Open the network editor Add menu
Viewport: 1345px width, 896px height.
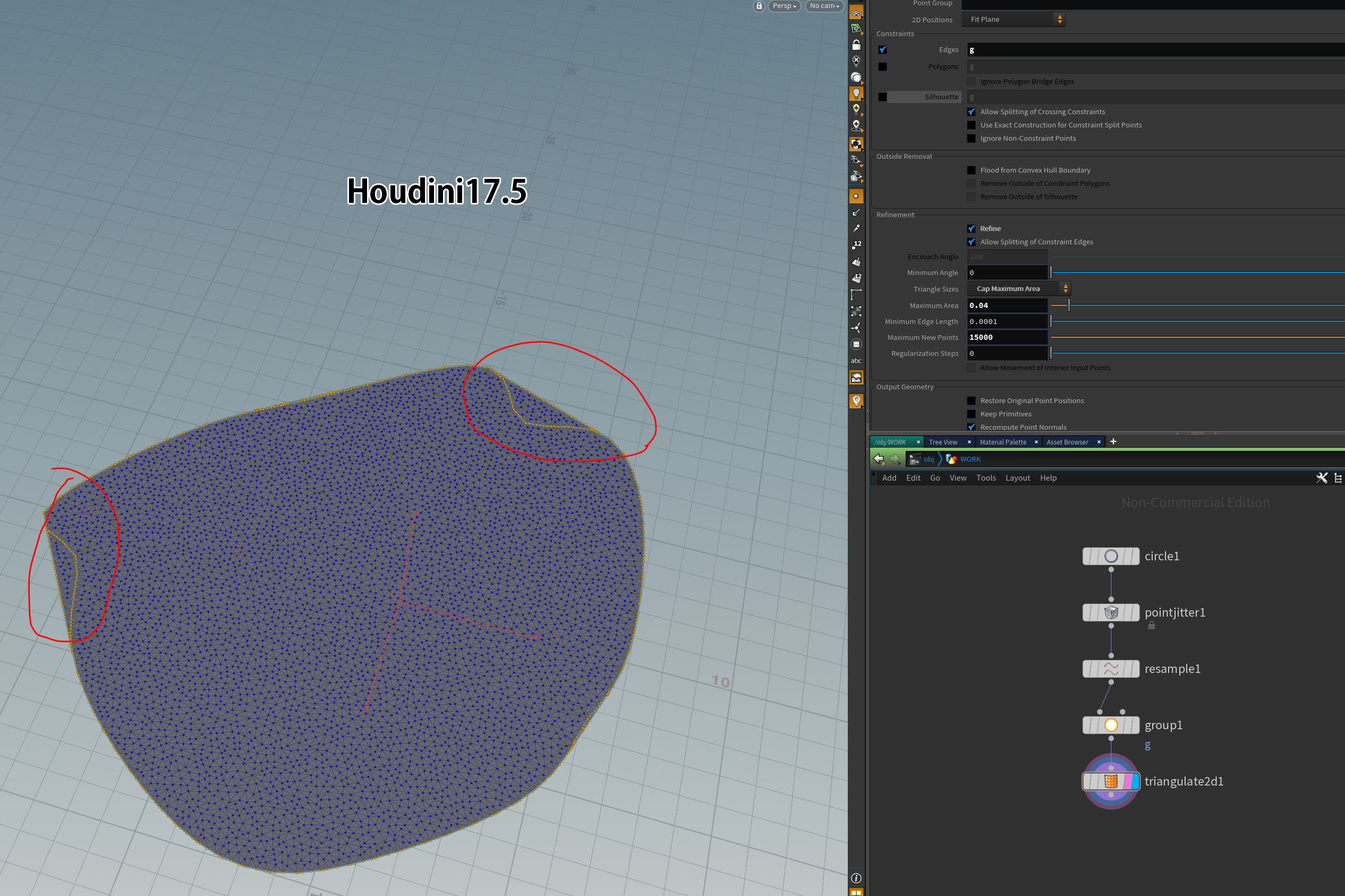click(889, 477)
